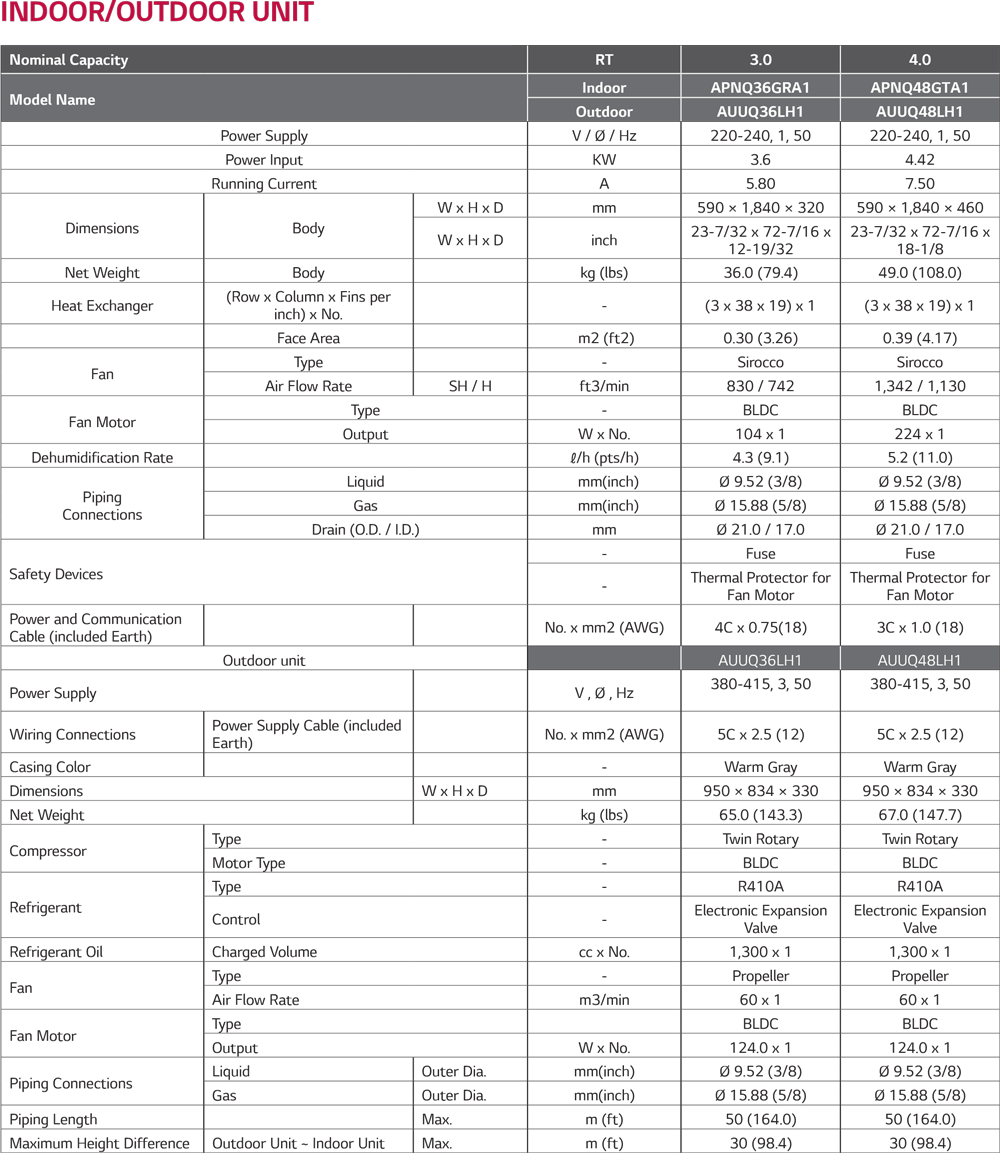Select the Casing Color label

49,767
